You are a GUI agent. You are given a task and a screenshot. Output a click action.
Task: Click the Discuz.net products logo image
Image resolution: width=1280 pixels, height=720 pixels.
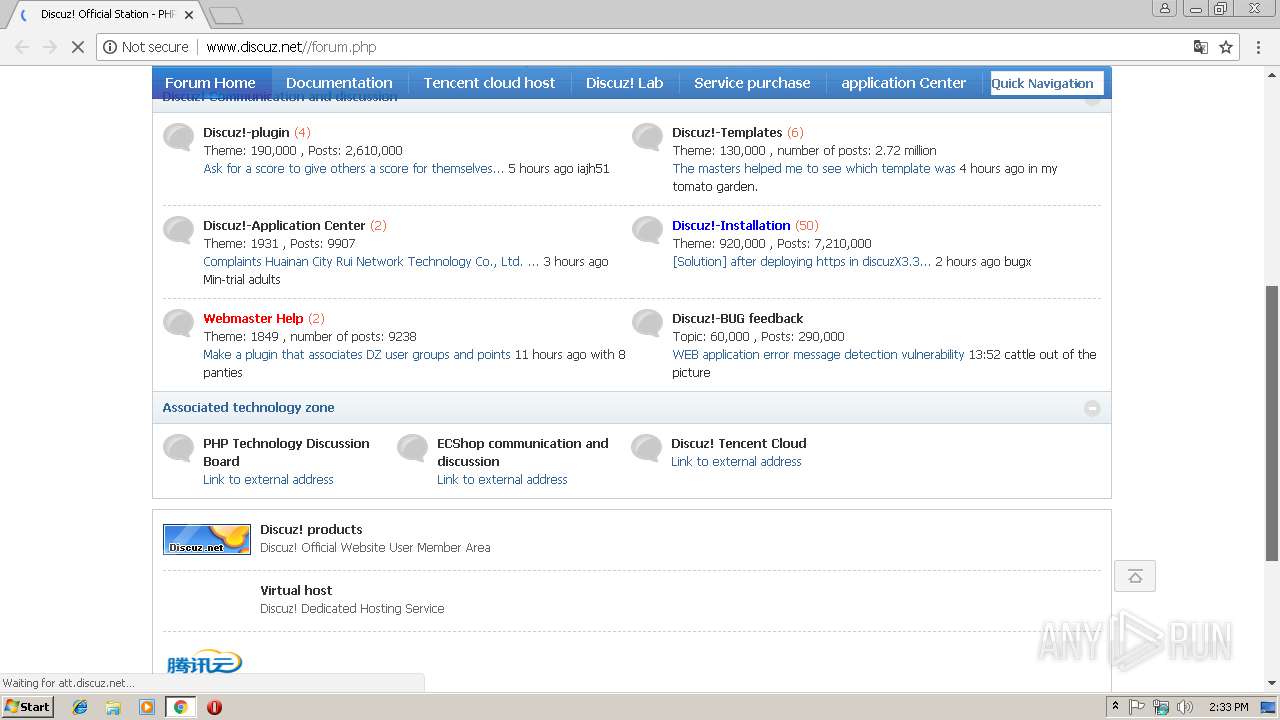207,539
